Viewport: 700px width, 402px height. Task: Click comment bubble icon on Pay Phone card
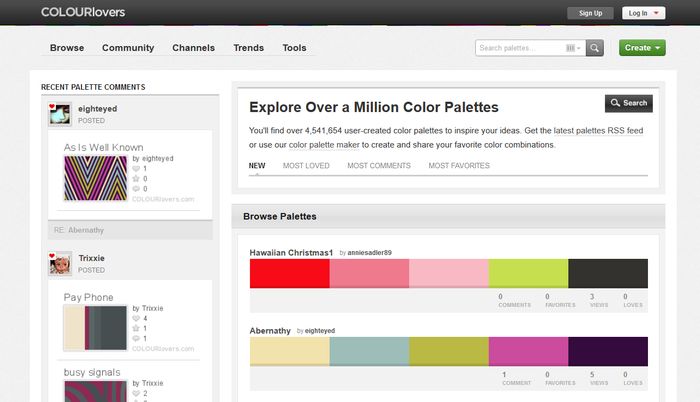[137, 339]
